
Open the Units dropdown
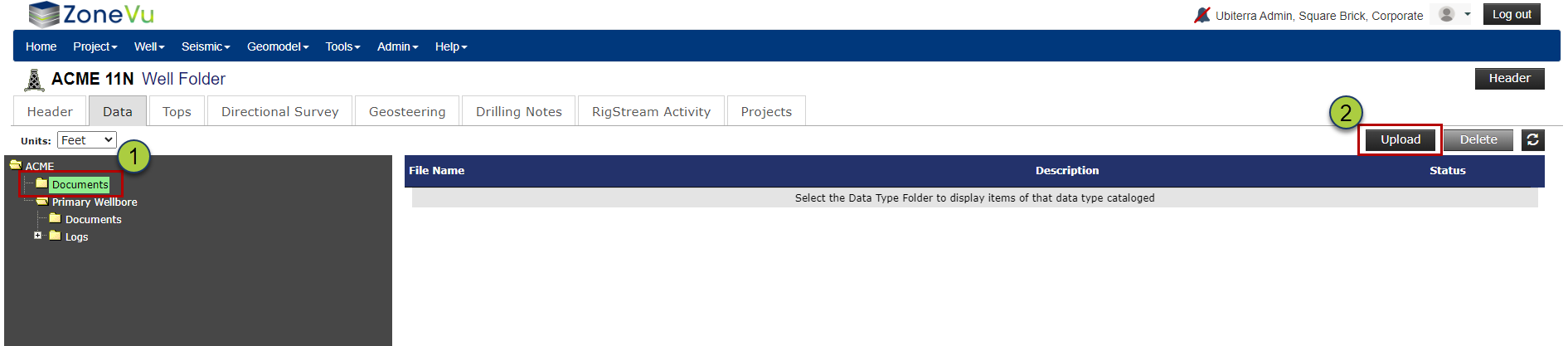87,140
